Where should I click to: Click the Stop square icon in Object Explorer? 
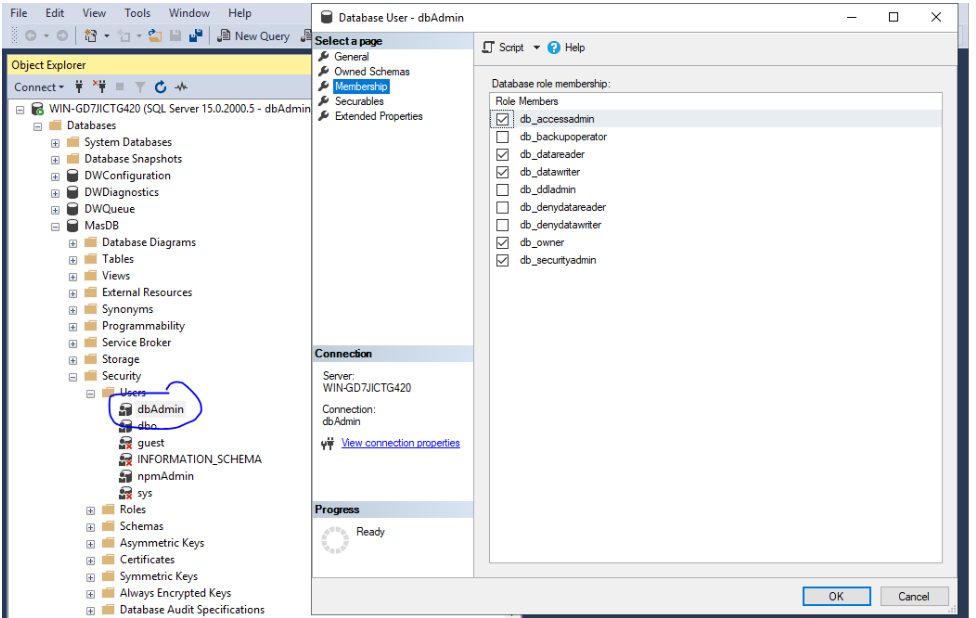120,87
